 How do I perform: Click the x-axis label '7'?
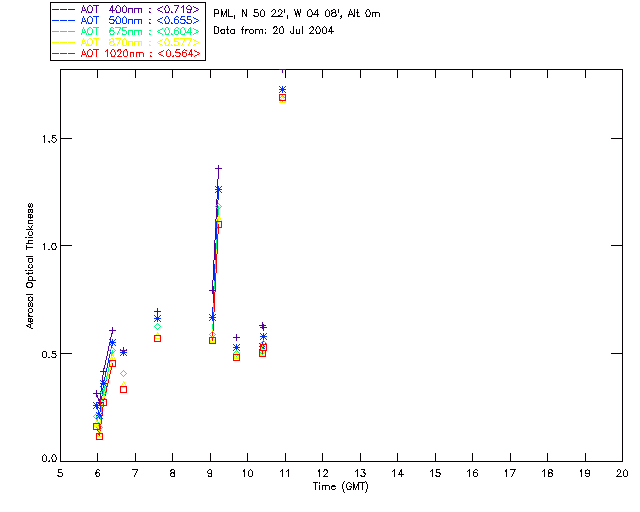[135, 473]
